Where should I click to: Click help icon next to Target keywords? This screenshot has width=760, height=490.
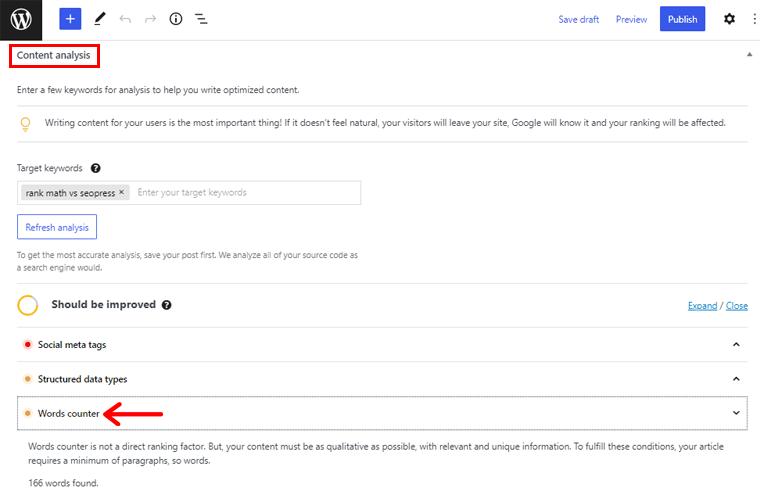click(95, 168)
